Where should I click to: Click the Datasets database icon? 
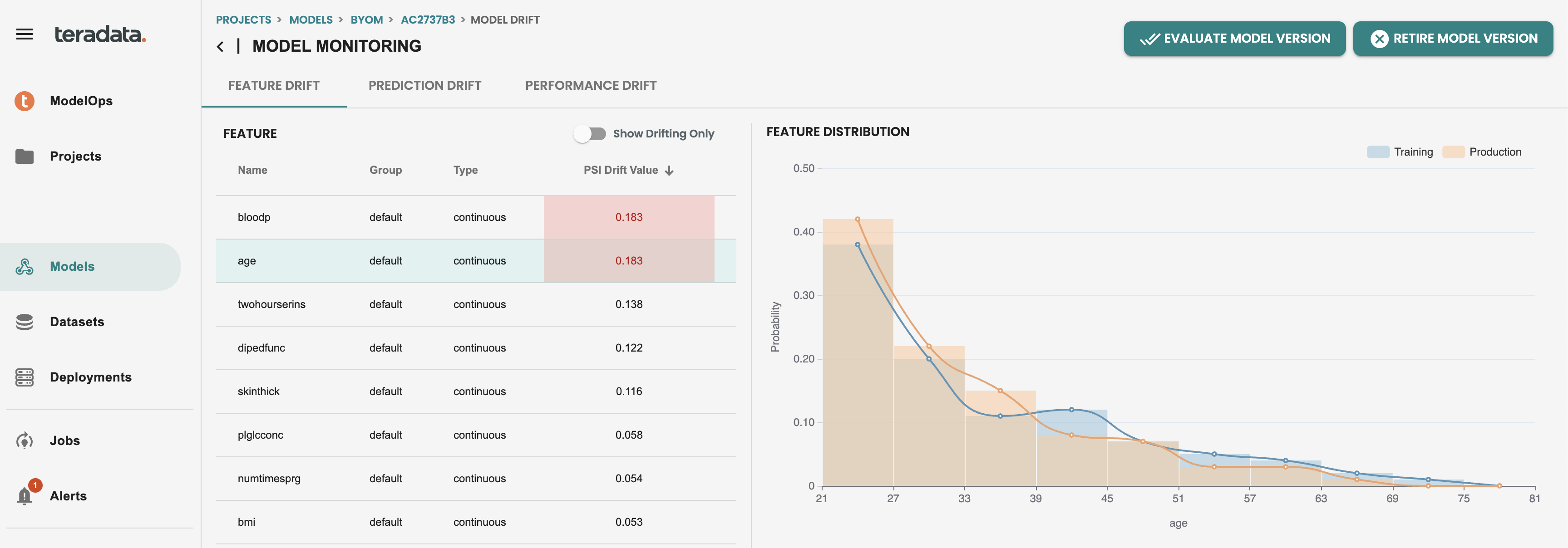tap(25, 322)
